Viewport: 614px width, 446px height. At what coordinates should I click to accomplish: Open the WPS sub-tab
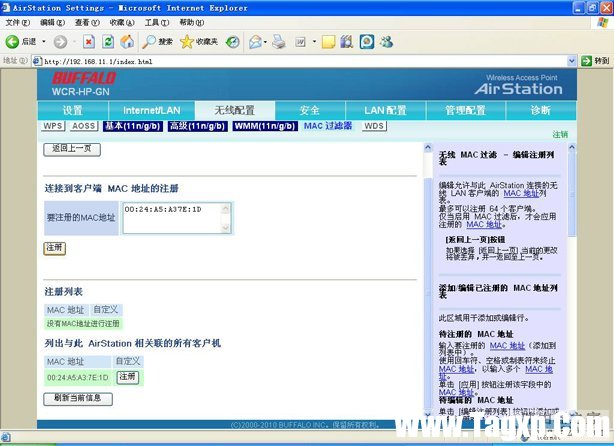(x=53, y=126)
